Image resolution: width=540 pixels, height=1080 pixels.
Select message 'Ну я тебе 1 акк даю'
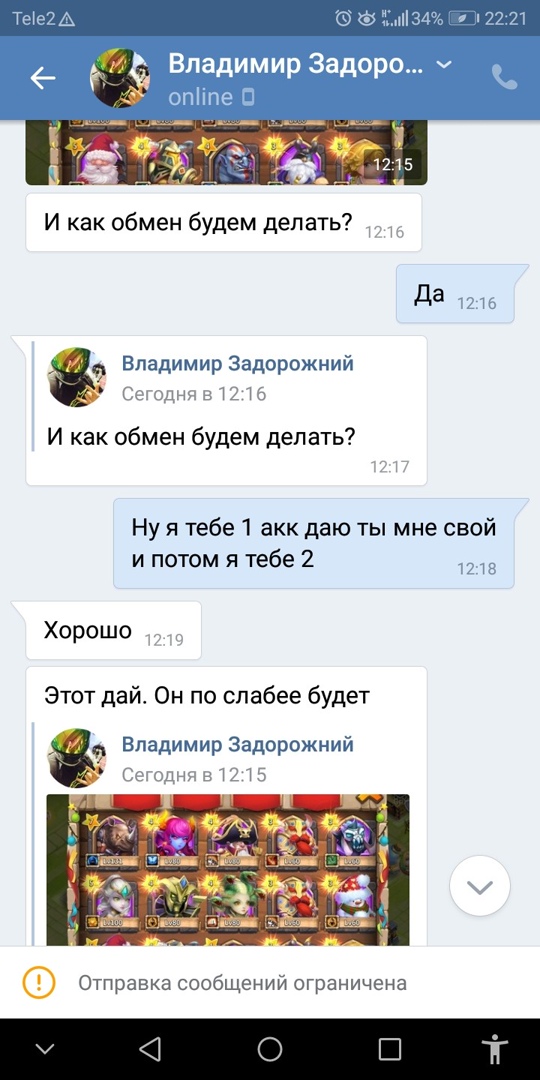[314, 543]
